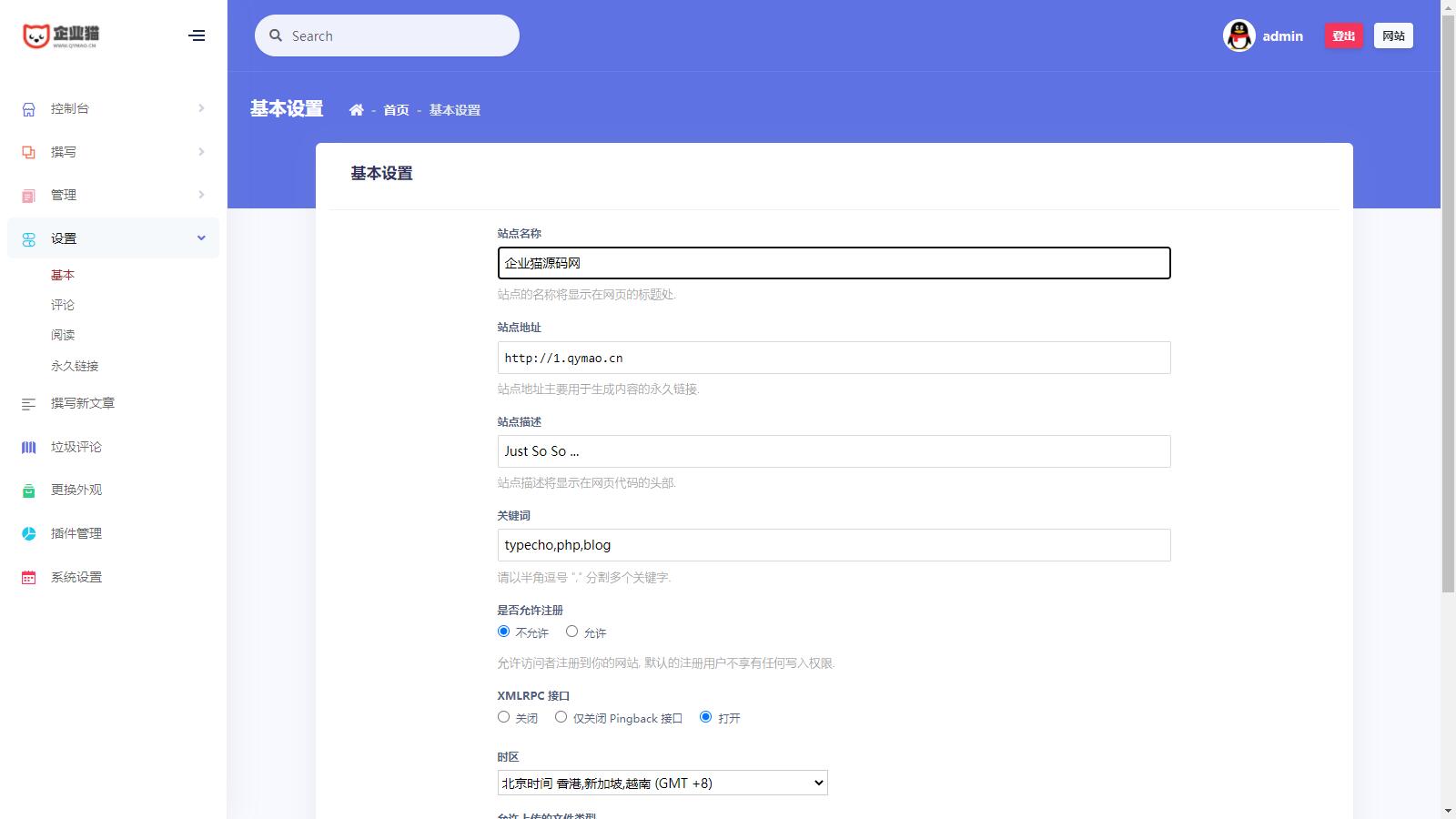This screenshot has height=819, width=1456.
Task: Click the hamburger menu collapse icon
Action: tap(197, 35)
